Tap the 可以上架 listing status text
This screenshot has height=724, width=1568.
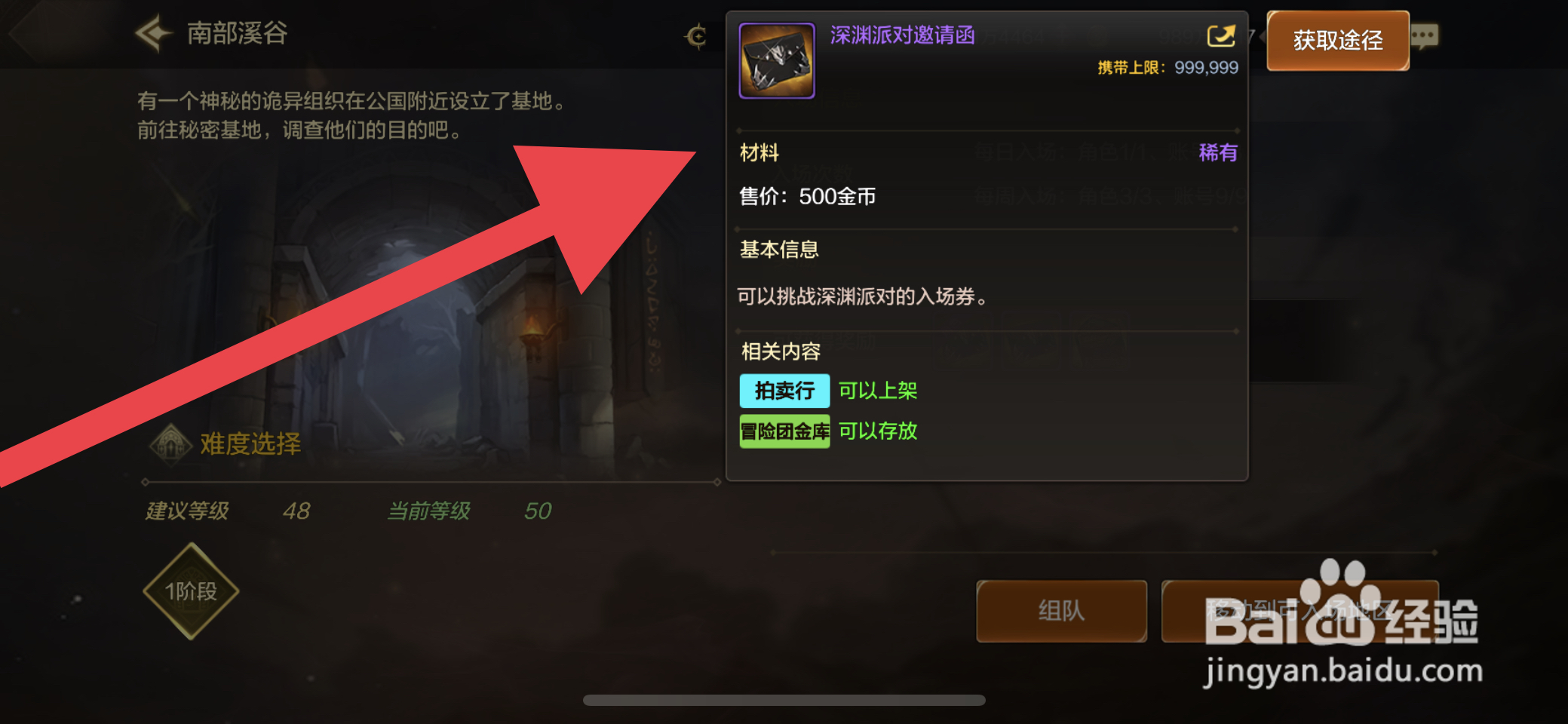(878, 391)
